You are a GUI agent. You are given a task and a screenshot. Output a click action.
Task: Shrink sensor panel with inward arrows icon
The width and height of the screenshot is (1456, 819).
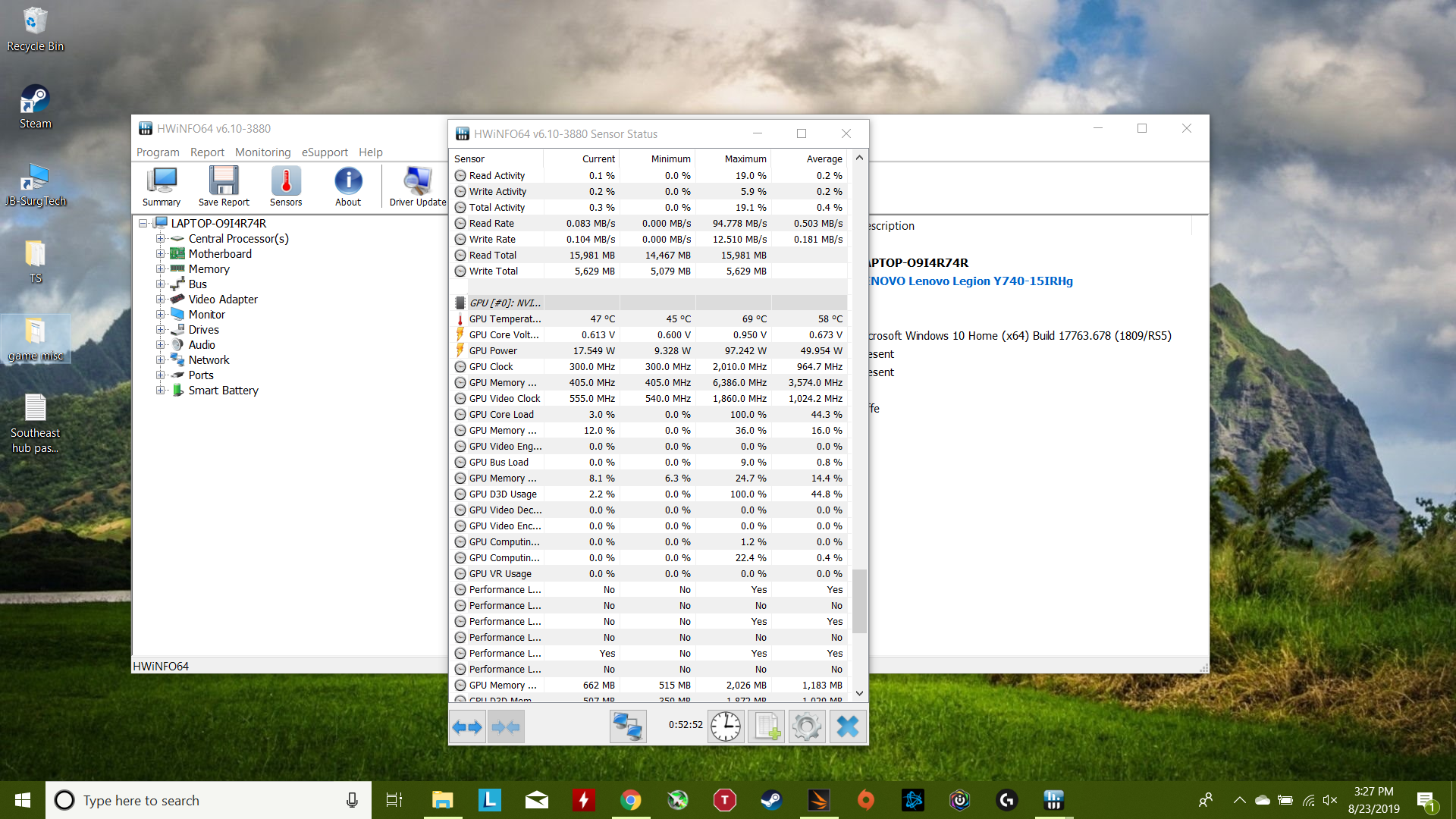tap(506, 727)
